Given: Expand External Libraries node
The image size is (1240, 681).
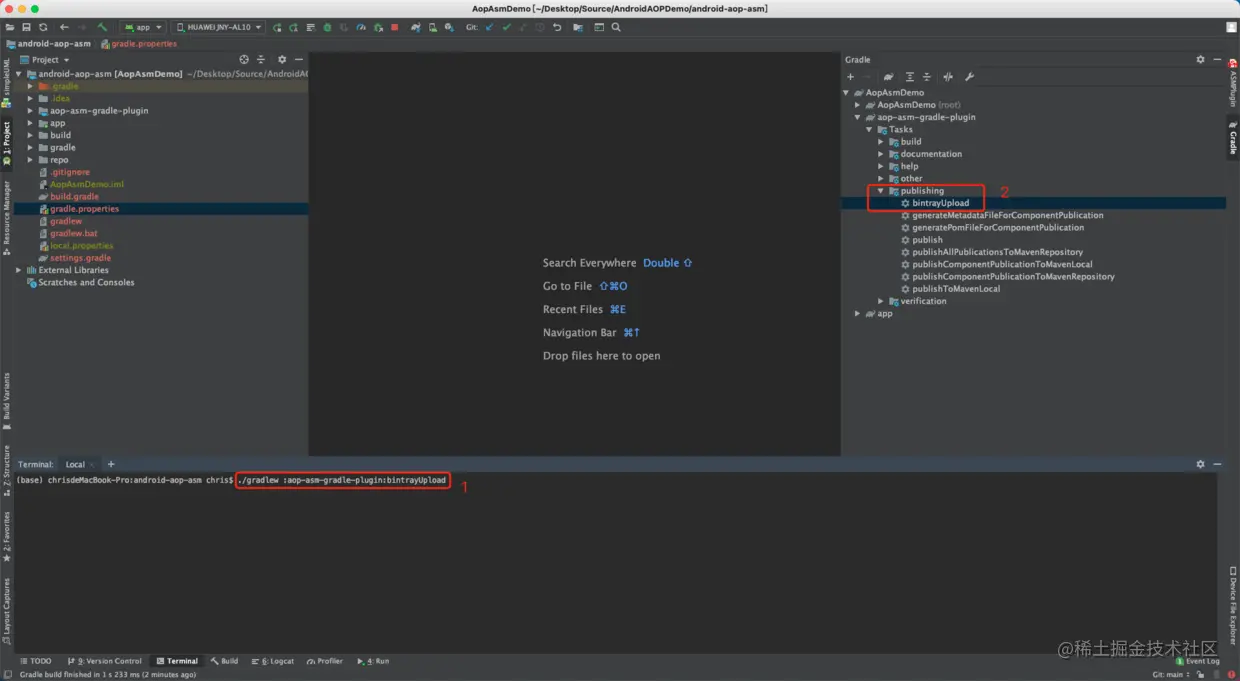Looking at the screenshot, I should [18, 270].
